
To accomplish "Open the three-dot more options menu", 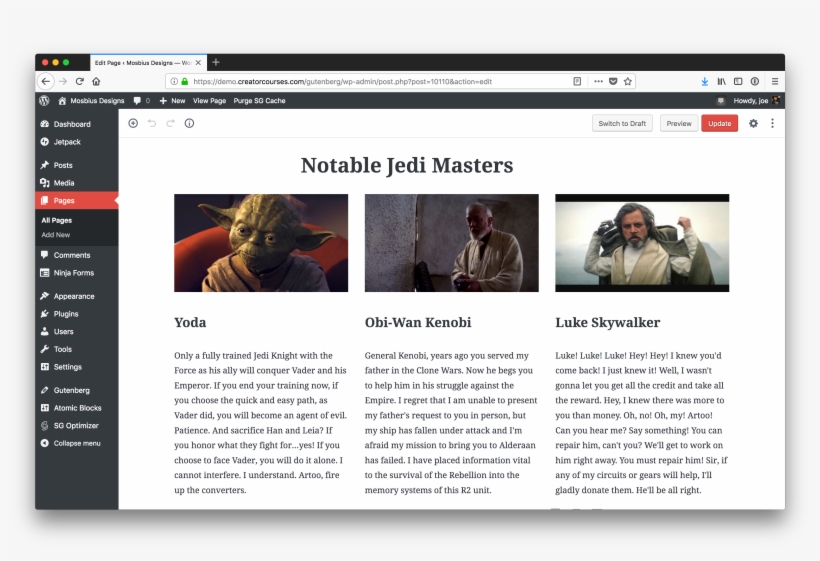I will point(772,123).
